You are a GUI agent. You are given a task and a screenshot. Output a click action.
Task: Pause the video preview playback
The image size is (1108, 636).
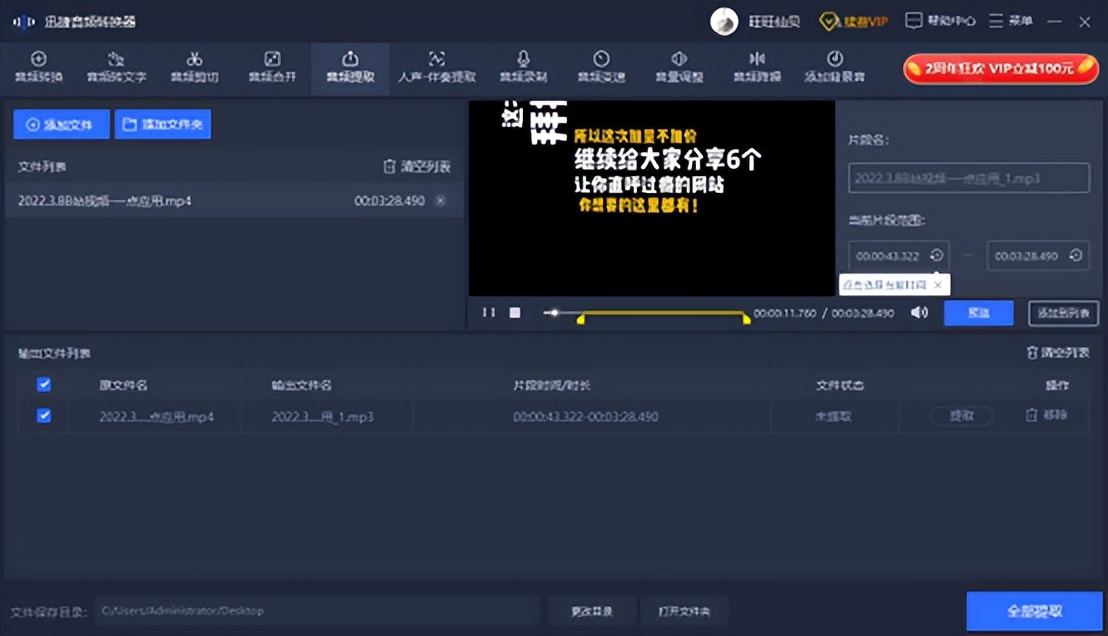(x=488, y=312)
